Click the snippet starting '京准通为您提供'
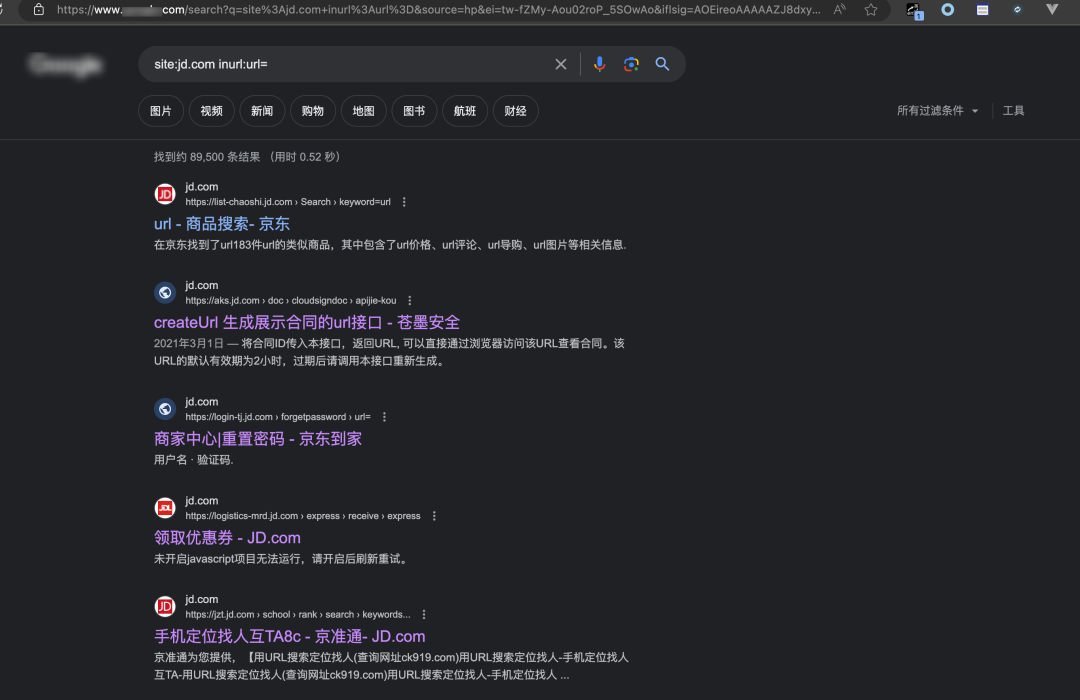1080x700 pixels. click(391, 666)
